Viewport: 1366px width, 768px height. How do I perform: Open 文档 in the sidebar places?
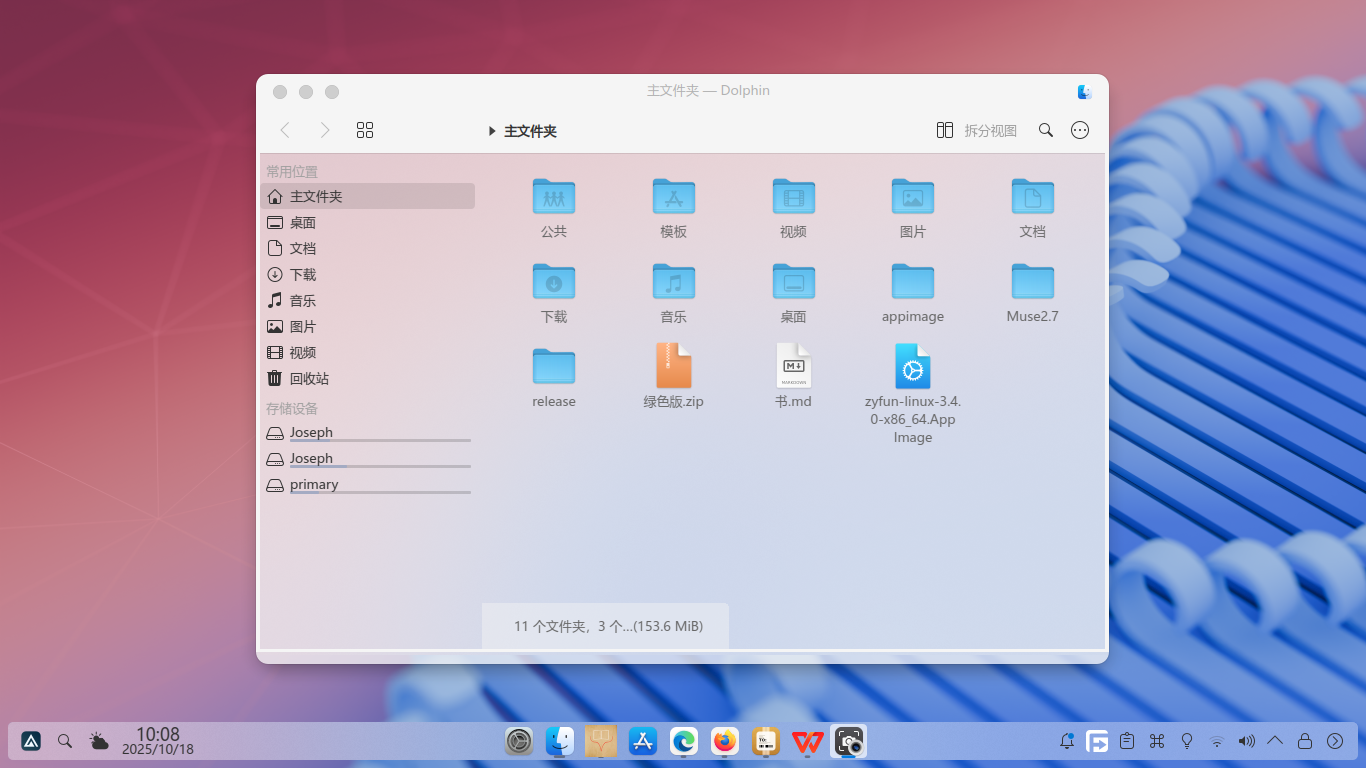tap(368, 248)
